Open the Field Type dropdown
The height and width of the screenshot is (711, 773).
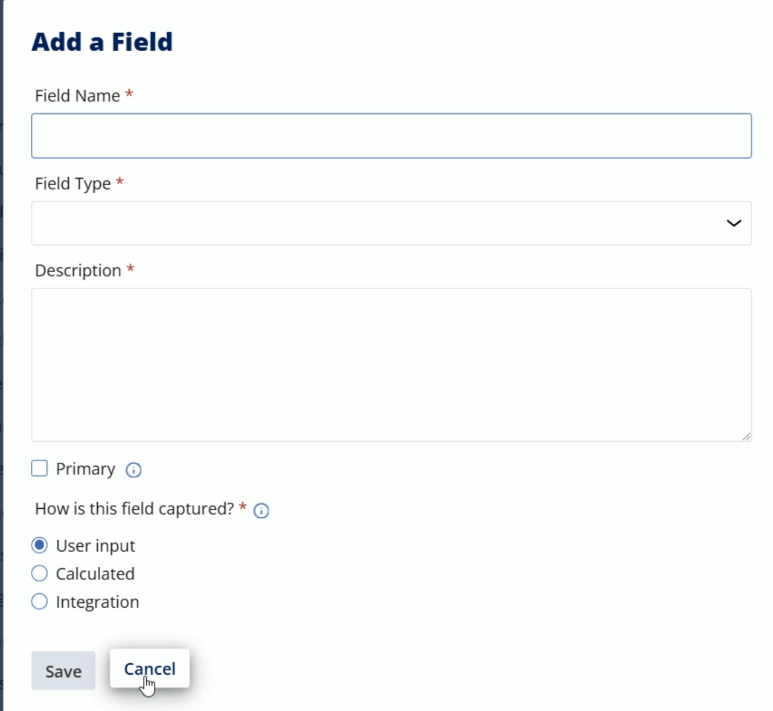tap(391, 223)
